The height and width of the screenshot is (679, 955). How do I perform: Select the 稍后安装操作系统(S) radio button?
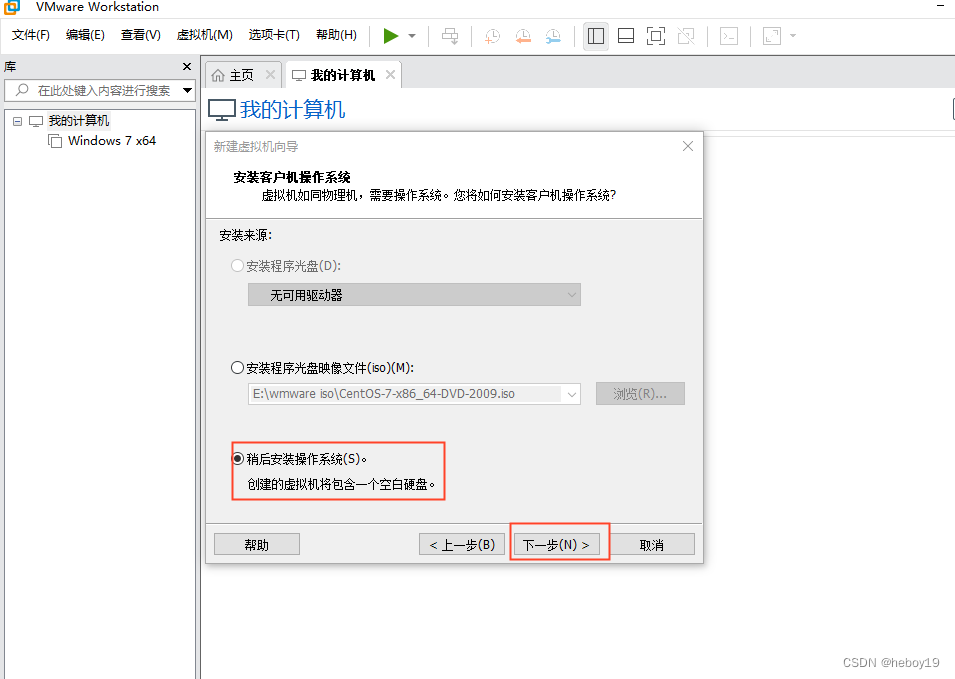tap(238, 459)
